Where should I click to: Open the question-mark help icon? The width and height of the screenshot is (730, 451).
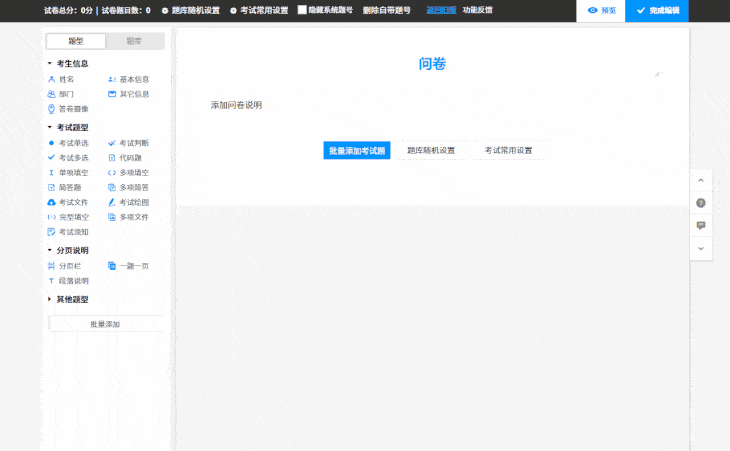click(x=701, y=203)
